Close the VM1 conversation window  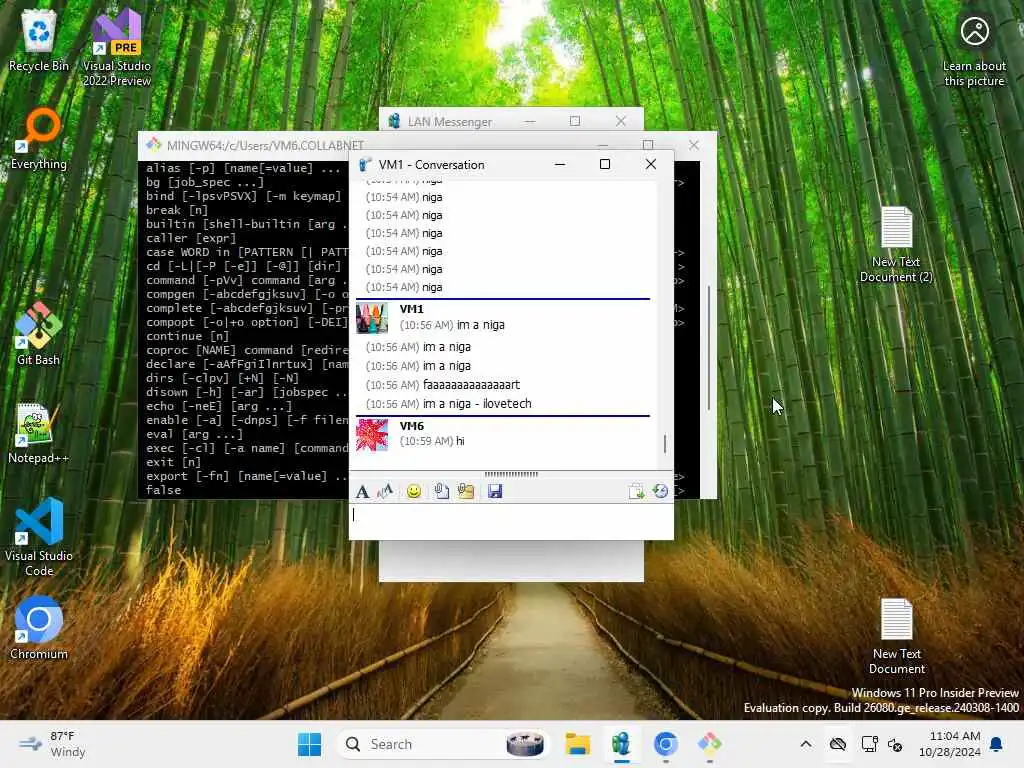[650, 164]
